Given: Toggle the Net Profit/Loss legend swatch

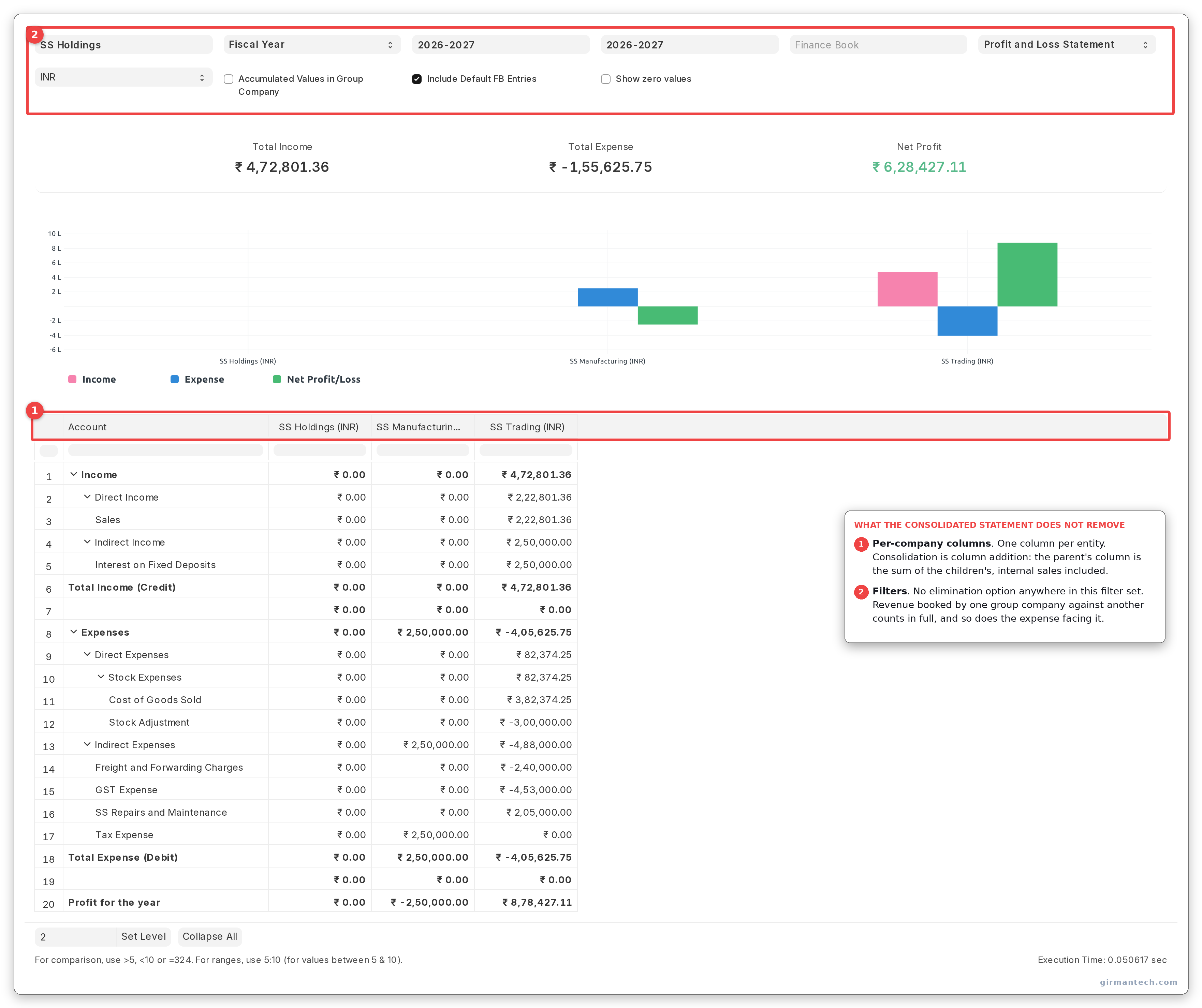Looking at the screenshot, I should coord(277,379).
